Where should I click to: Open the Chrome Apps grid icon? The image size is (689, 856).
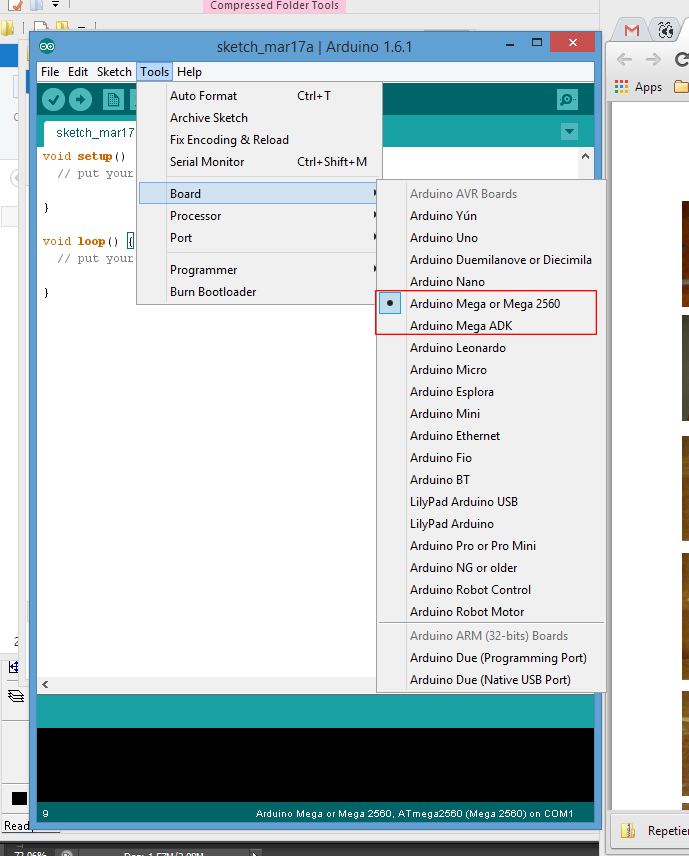(x=622, y=87)
